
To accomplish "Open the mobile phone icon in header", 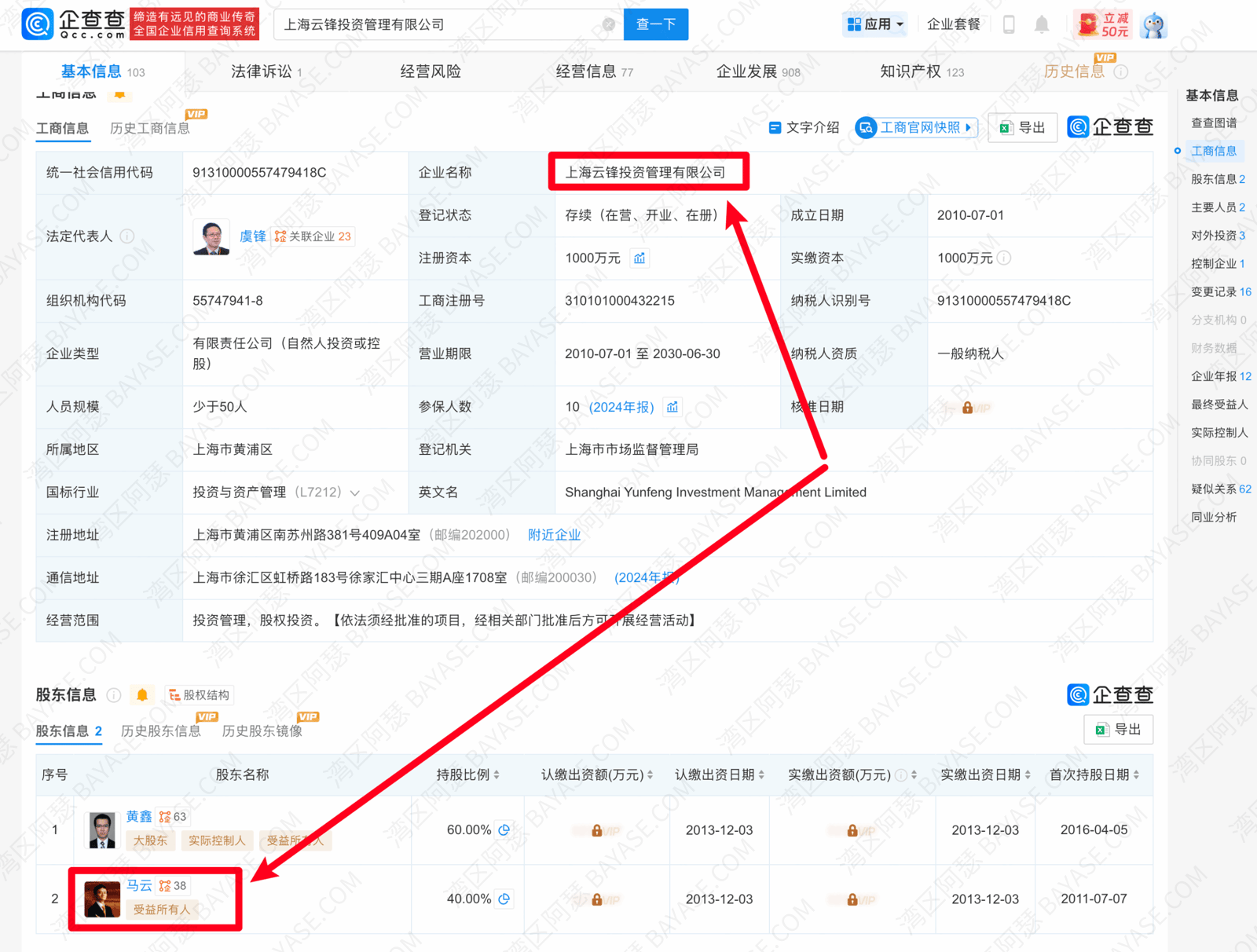I will point(1009,24).
